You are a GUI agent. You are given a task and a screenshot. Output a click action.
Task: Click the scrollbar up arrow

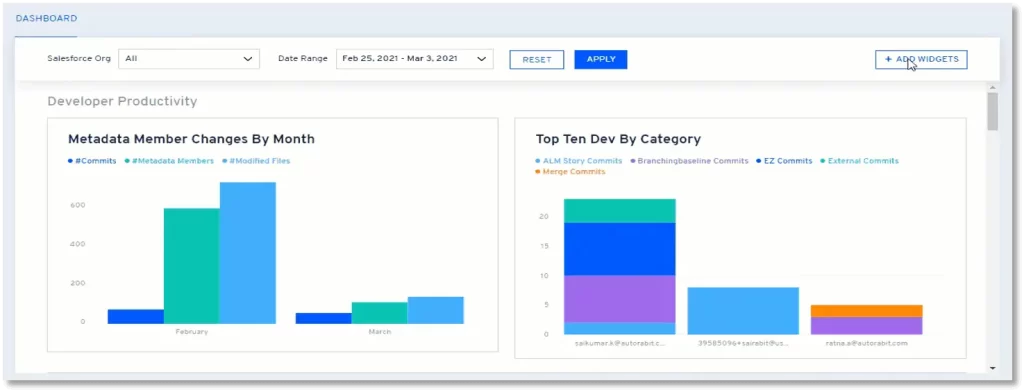pos(993,87)
